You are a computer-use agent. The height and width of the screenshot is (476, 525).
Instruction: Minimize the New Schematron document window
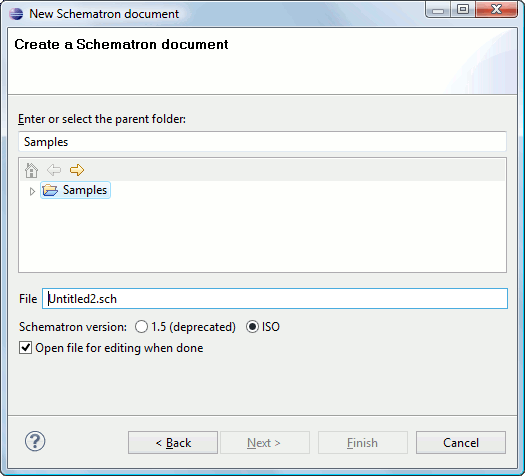438,10
